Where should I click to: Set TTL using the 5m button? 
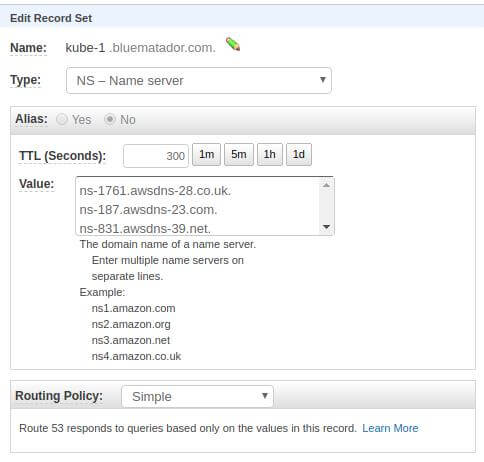coord(239,154)
